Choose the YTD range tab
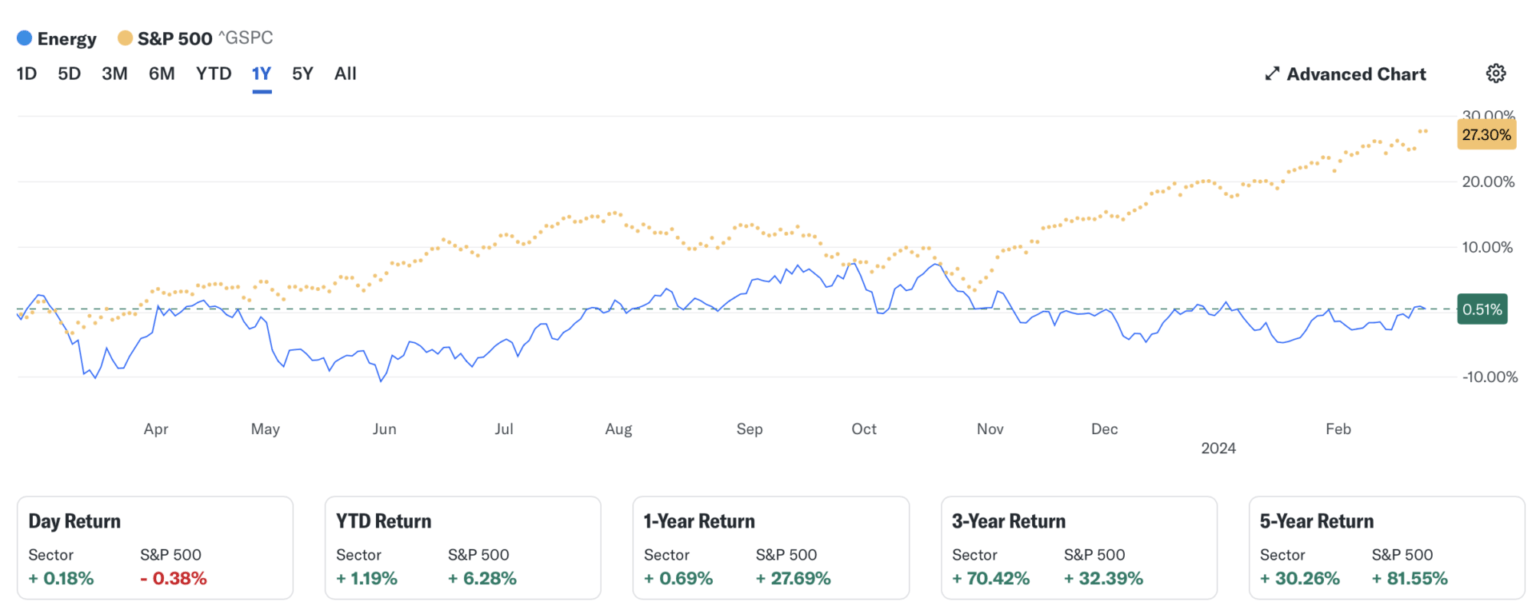 213,74
